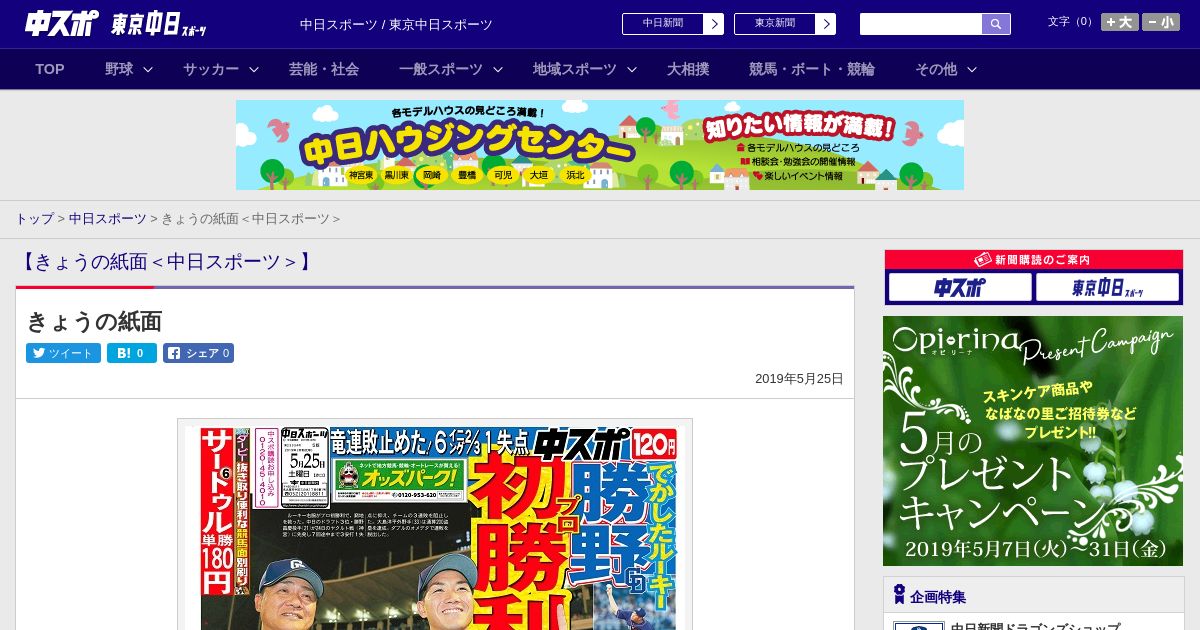The width and height of the screenshot is (1200, 630).
Task: Click the 中日スポーツ / 東京中日スポーツ header text
Action: (x=396, y=24)
